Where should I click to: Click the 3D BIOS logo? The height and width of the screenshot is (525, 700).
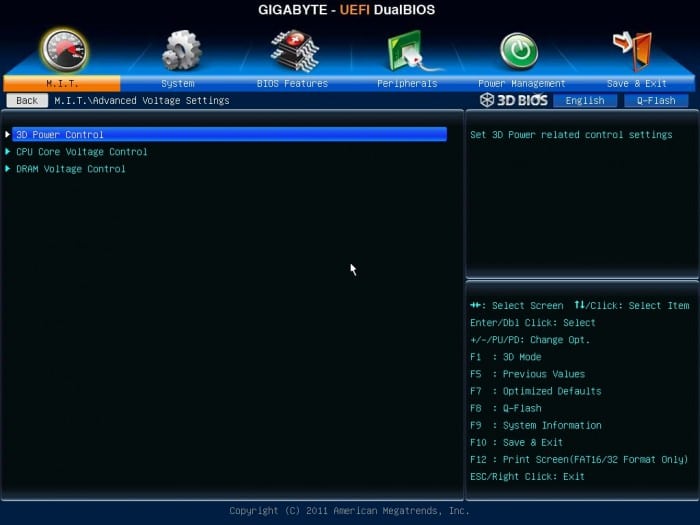pyautogui.click(x=514, y=100)
